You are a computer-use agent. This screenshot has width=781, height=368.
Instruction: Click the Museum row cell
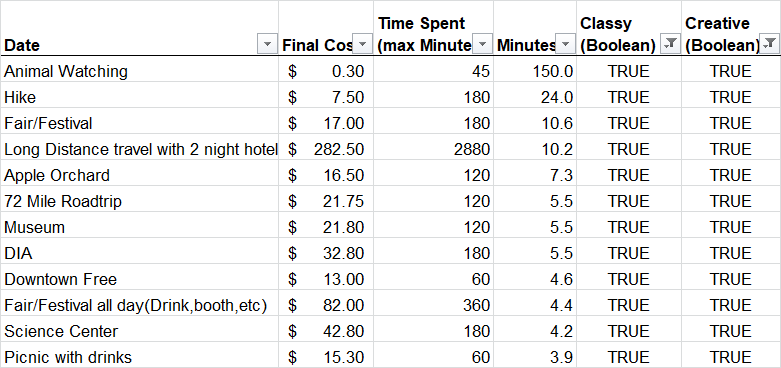tap(139, 227)
